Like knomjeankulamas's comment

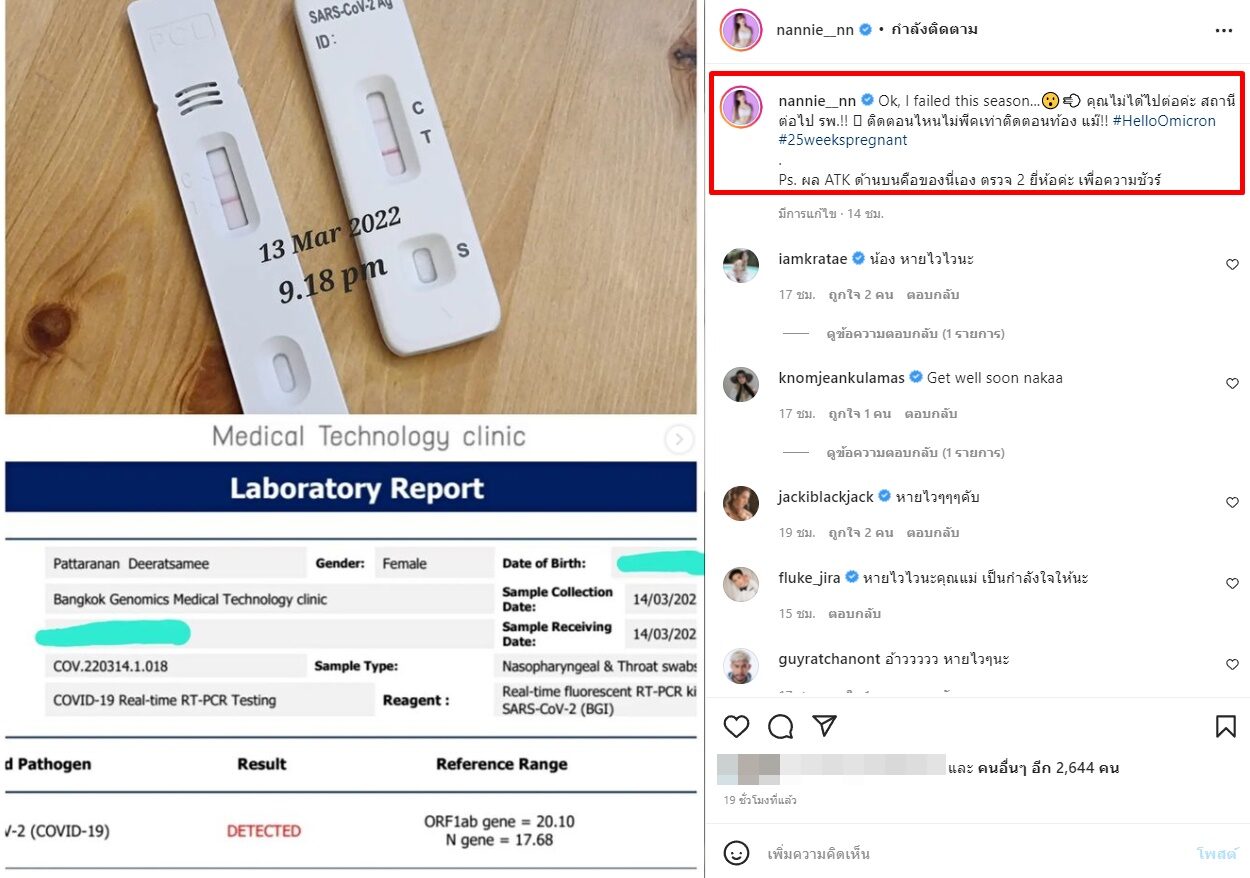(x=1232, y=384)
